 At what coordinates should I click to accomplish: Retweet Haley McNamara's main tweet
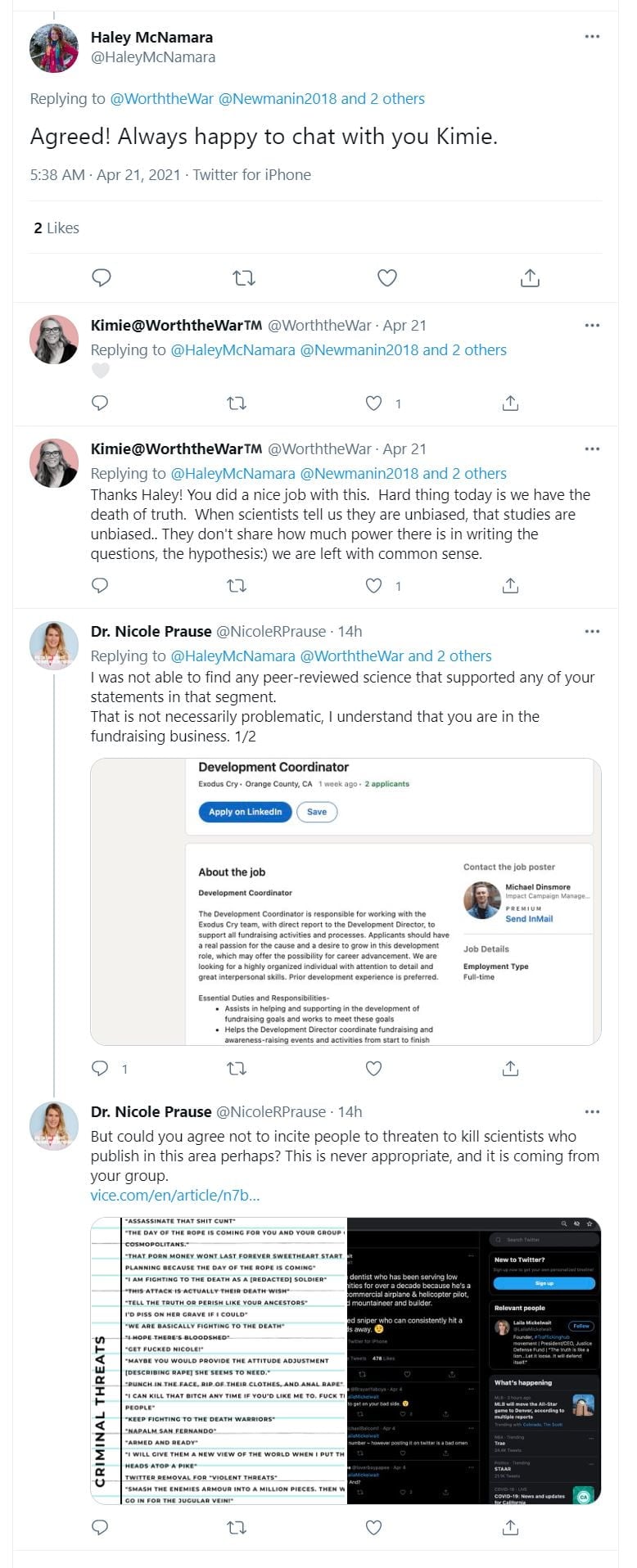[244, 278]
